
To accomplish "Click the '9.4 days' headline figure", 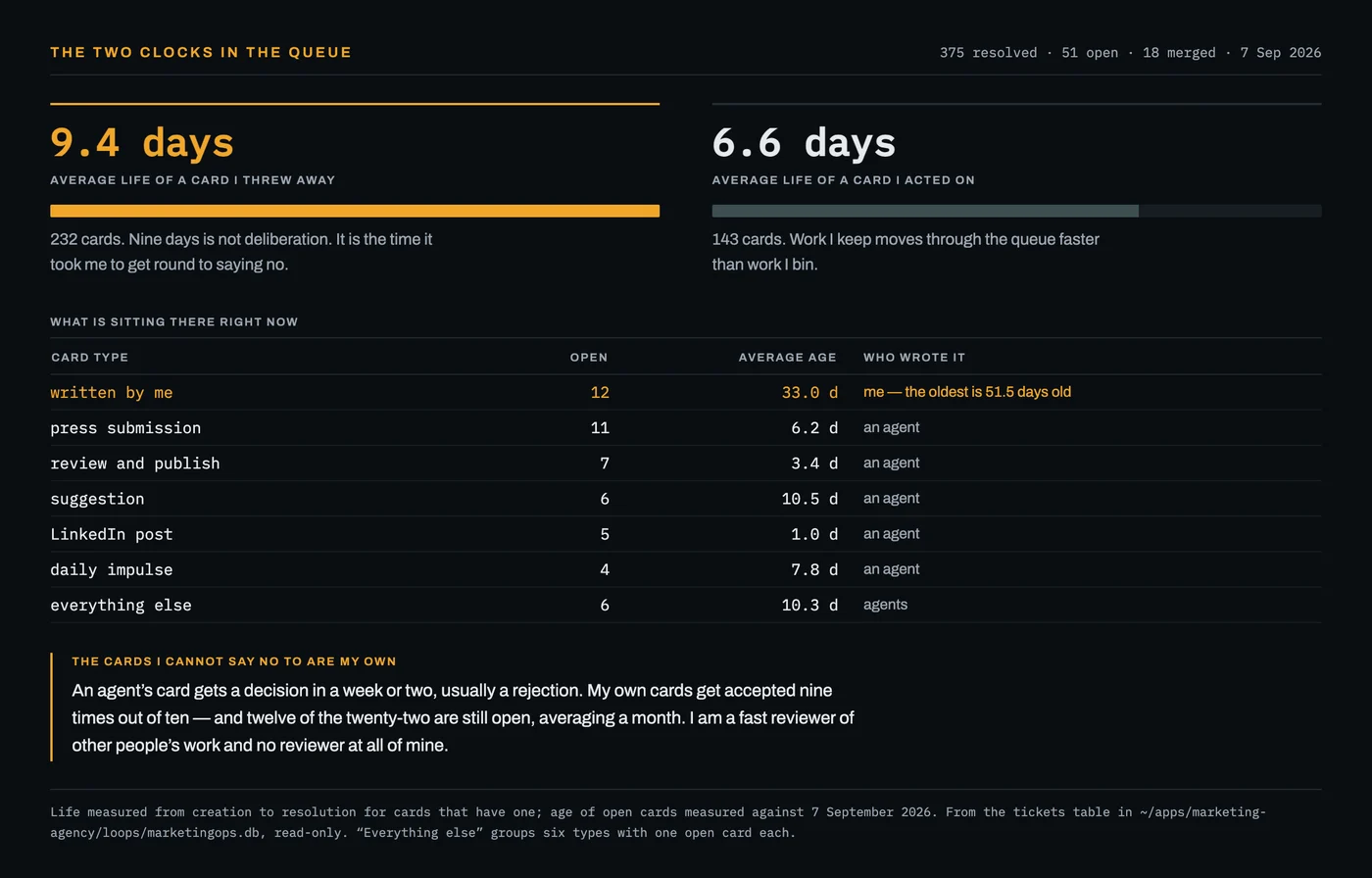I will point(142,142).
